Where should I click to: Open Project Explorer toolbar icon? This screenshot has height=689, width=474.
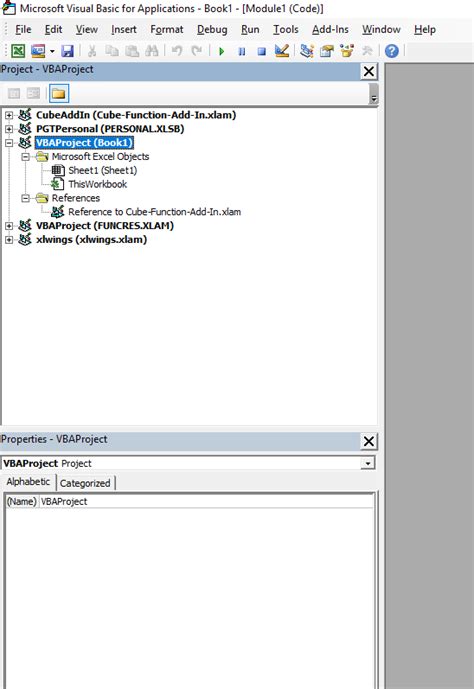[307, 51]
